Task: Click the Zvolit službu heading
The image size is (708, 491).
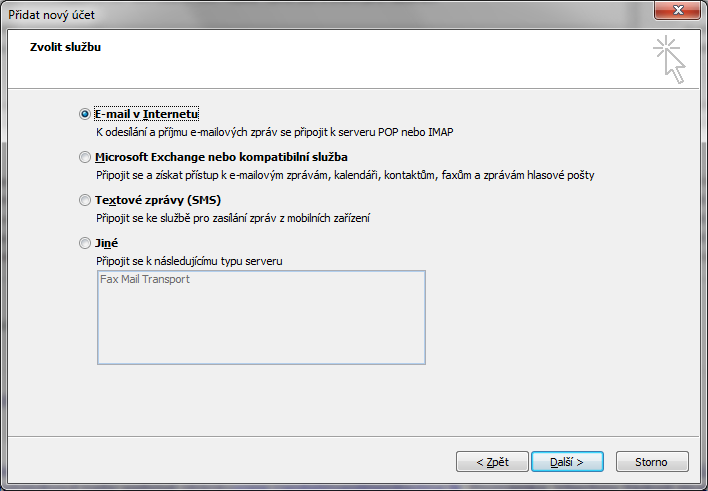Action: click(x=65, y=47)
